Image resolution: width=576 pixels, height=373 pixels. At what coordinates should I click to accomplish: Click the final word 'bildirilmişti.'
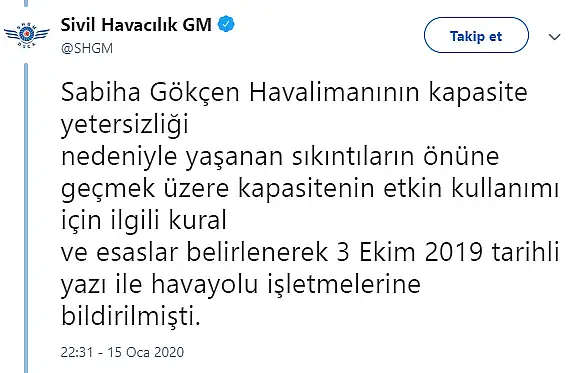point(130,316)
